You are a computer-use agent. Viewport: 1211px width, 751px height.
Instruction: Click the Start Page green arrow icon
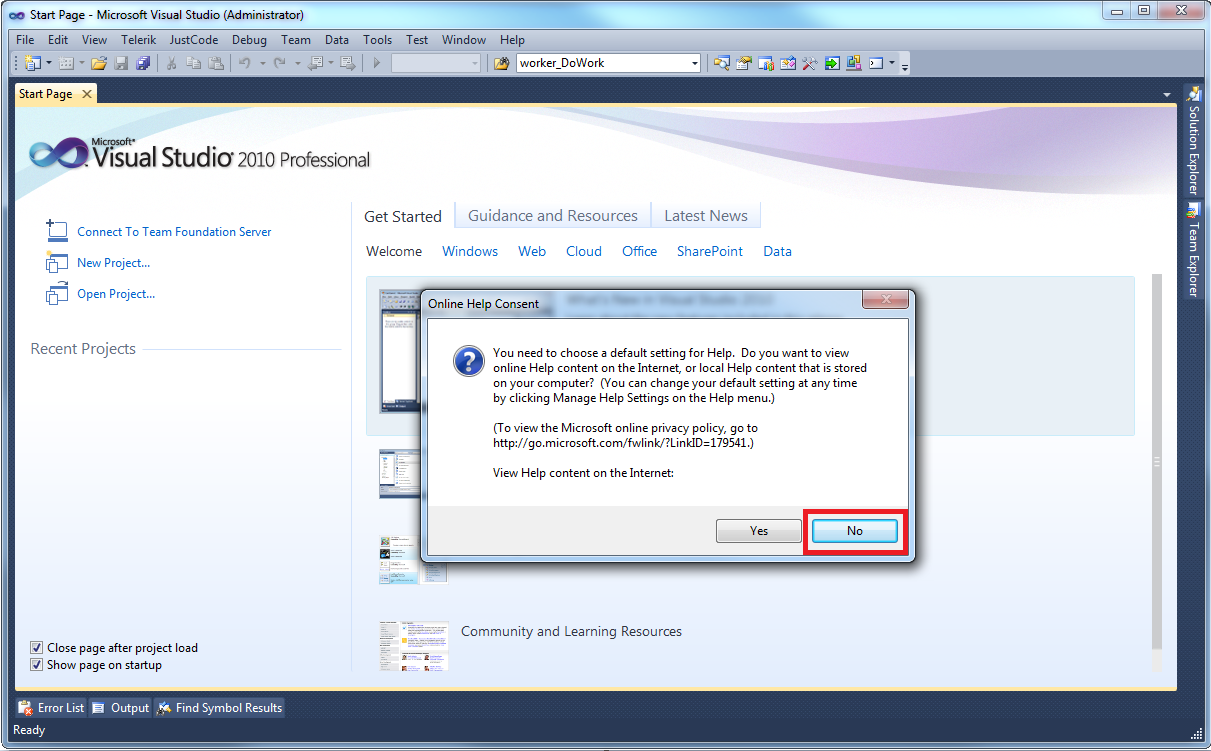tap(832, 63)
